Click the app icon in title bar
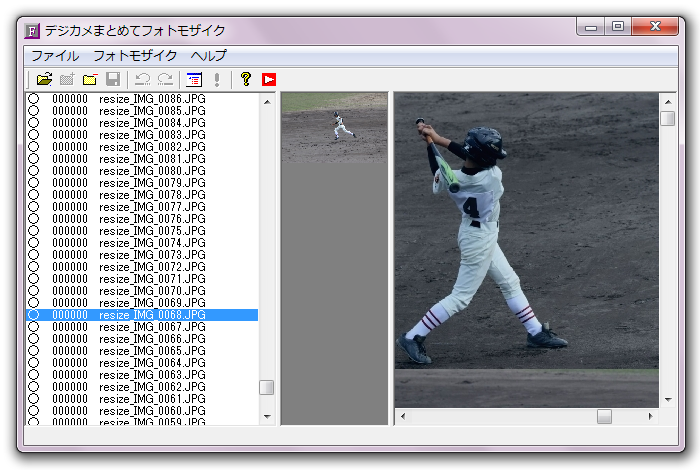The height and width of the screenshot is (470, 700). pyautogui.click(x=32, y=31)
